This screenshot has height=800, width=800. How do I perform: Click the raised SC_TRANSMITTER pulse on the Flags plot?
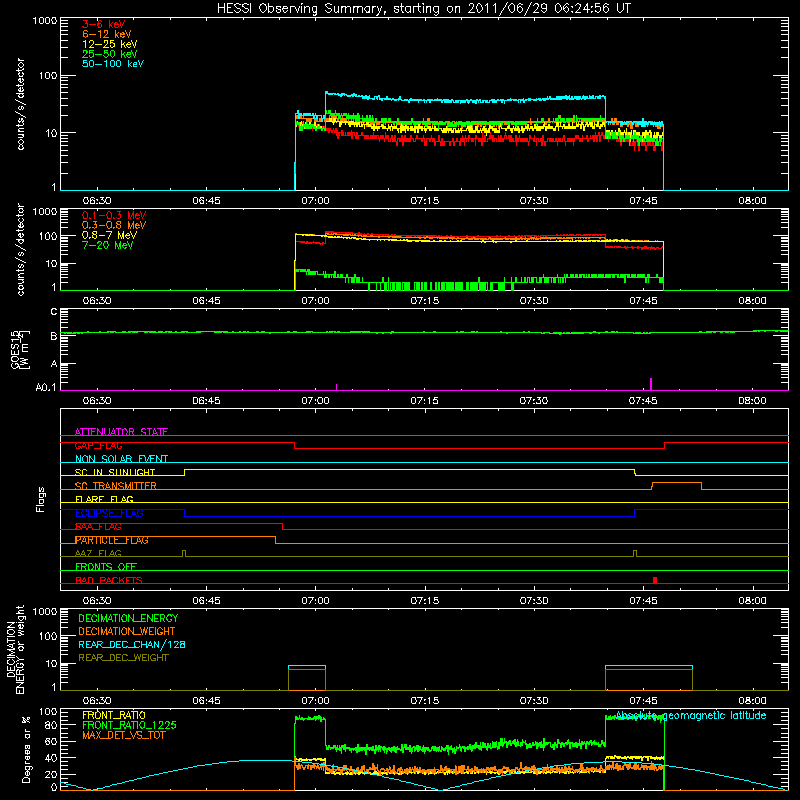pyautogui.click(x=677, y=485)
